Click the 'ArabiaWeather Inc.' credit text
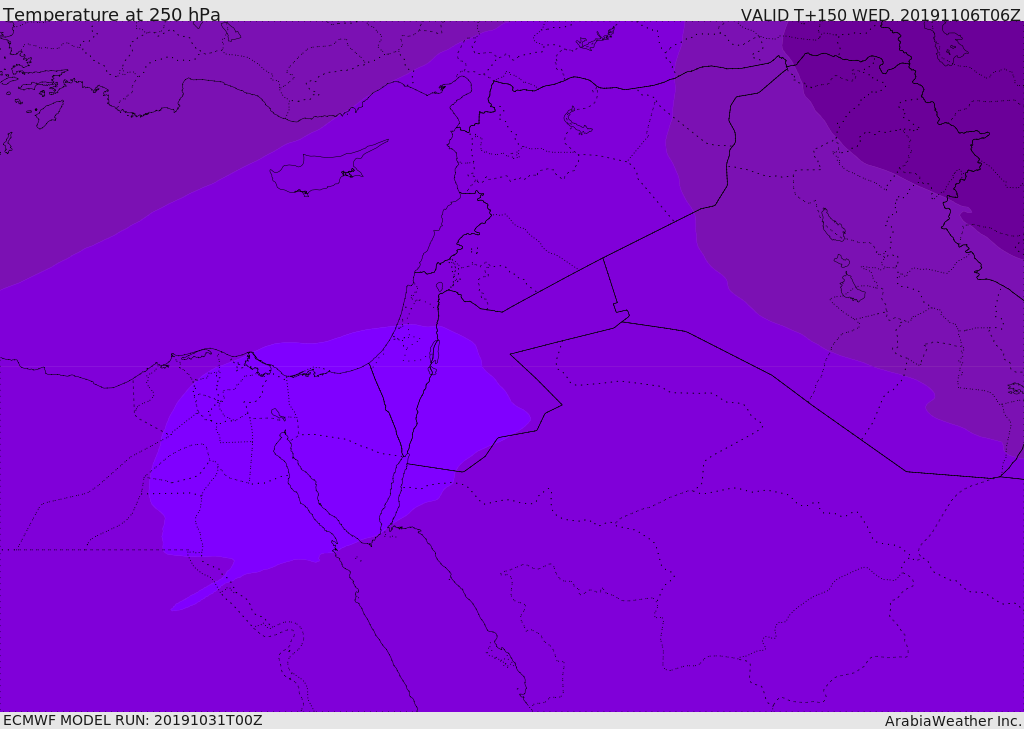Image resolution: width=1024 pixels, height=729 pixels. click(954, 721)
